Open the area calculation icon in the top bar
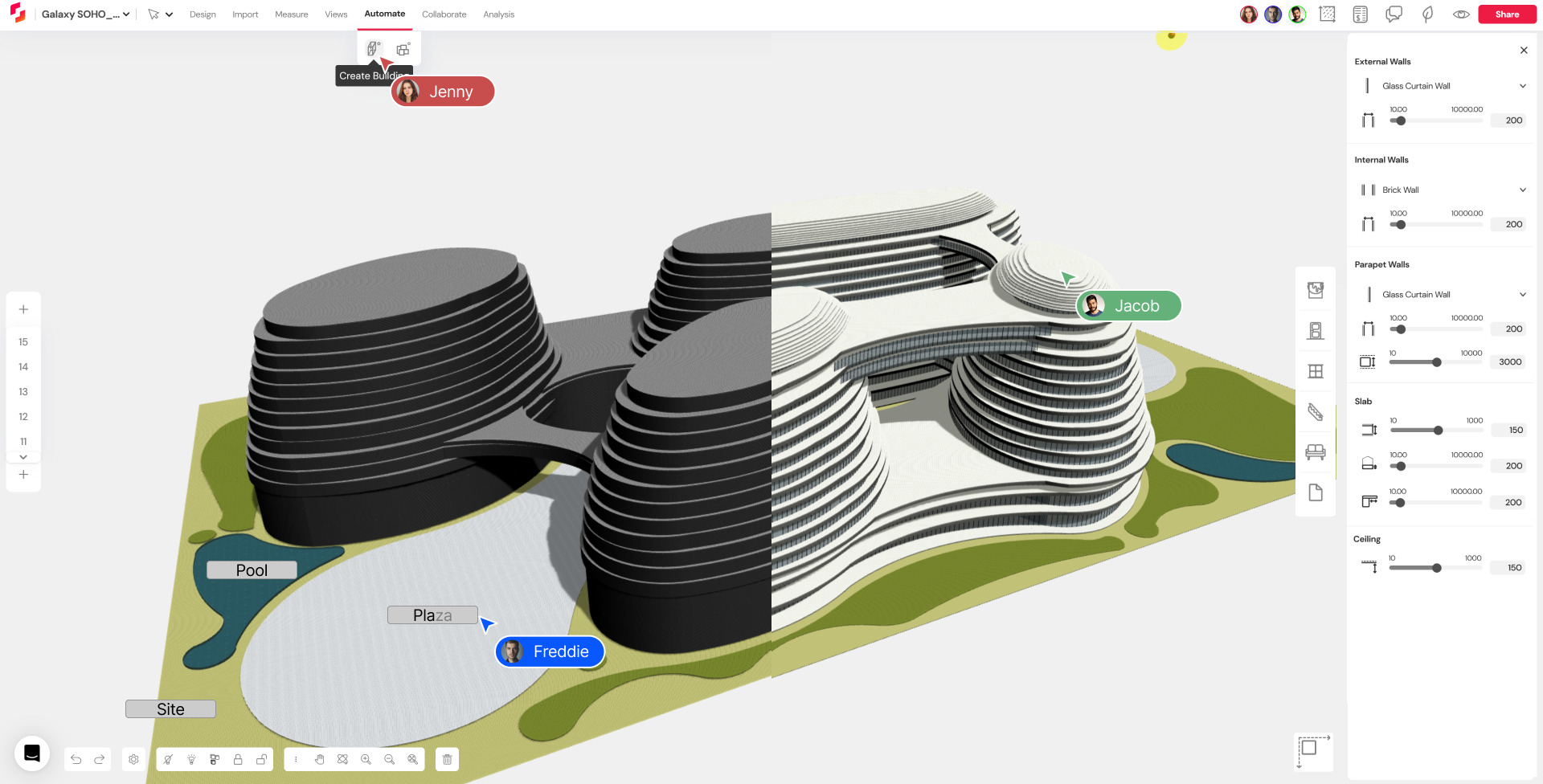Screen dimensions: 1543x784 click(x=1328, y=14)
